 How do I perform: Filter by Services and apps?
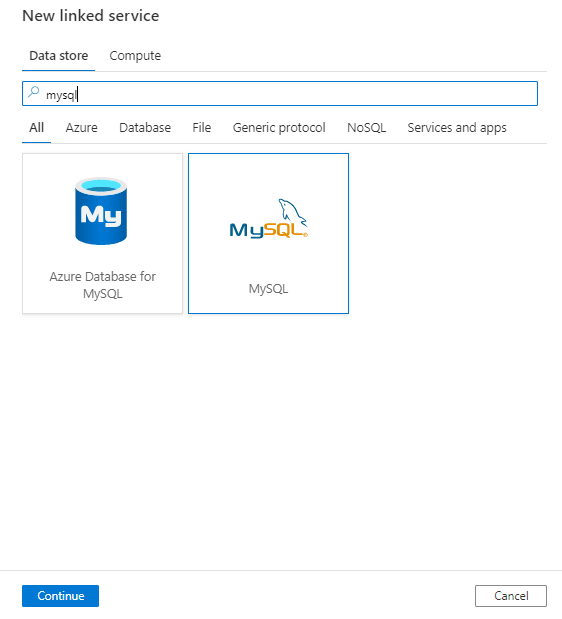point(457,128)
